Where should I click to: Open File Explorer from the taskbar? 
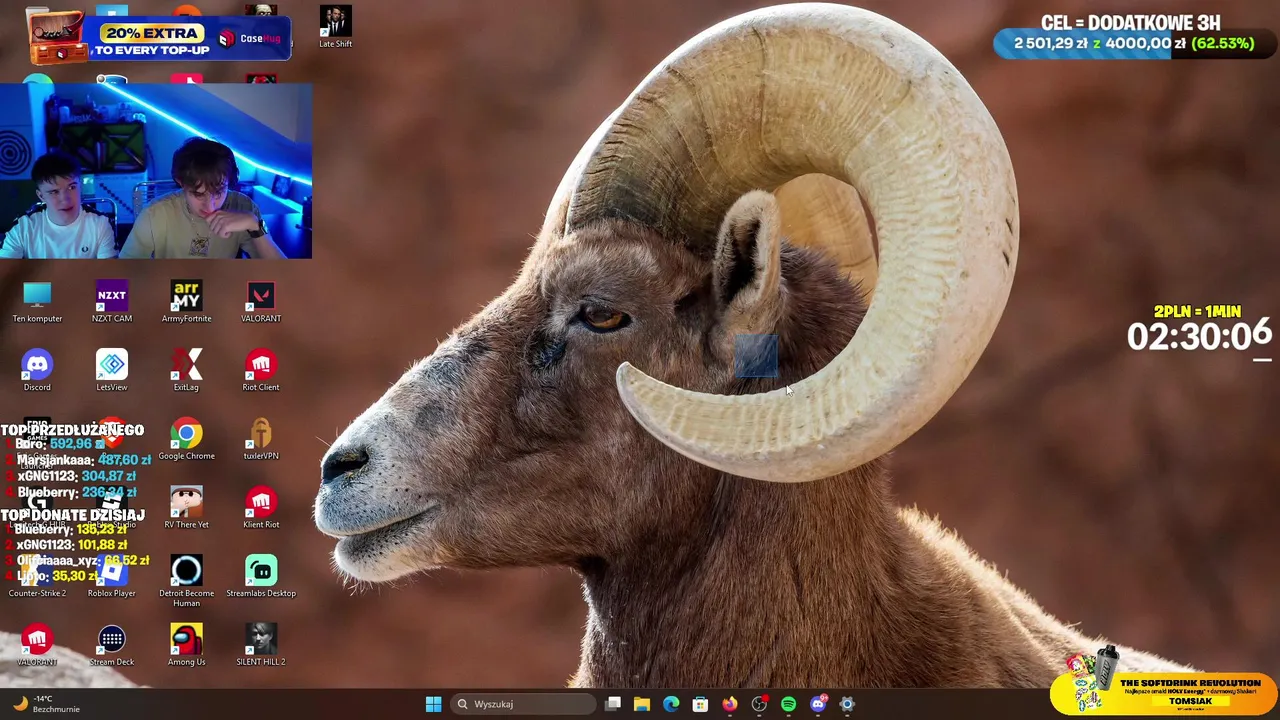[x=642, y=704]
